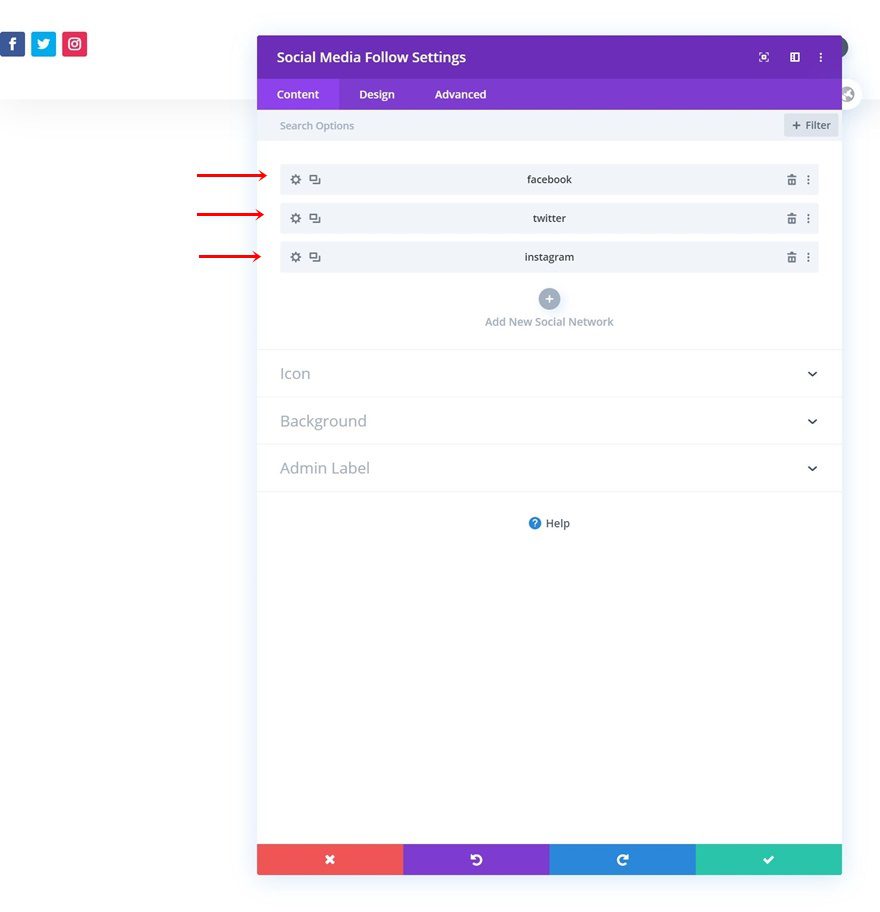
Task: Click the Facebook icon on the page preview
Action: point(12,44)
